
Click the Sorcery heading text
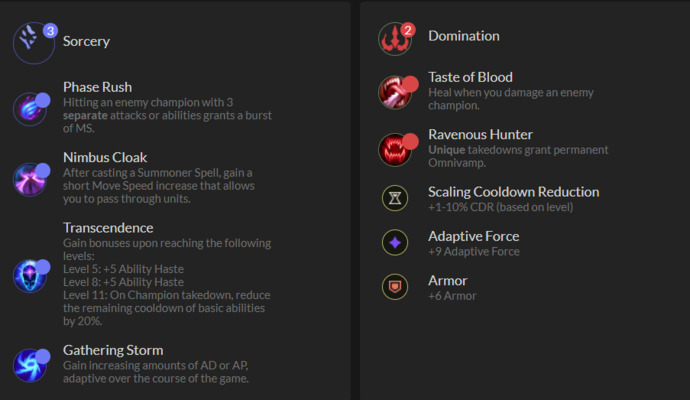(86, 41)
